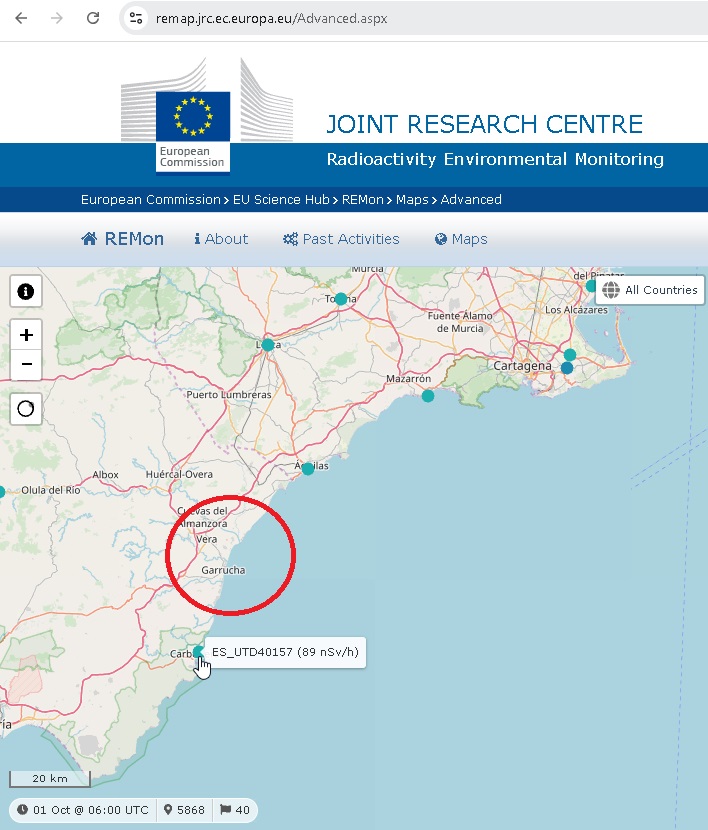Open the All Countries selector
The height and width of the screenshot is (830, 708).
click(650, 290)
